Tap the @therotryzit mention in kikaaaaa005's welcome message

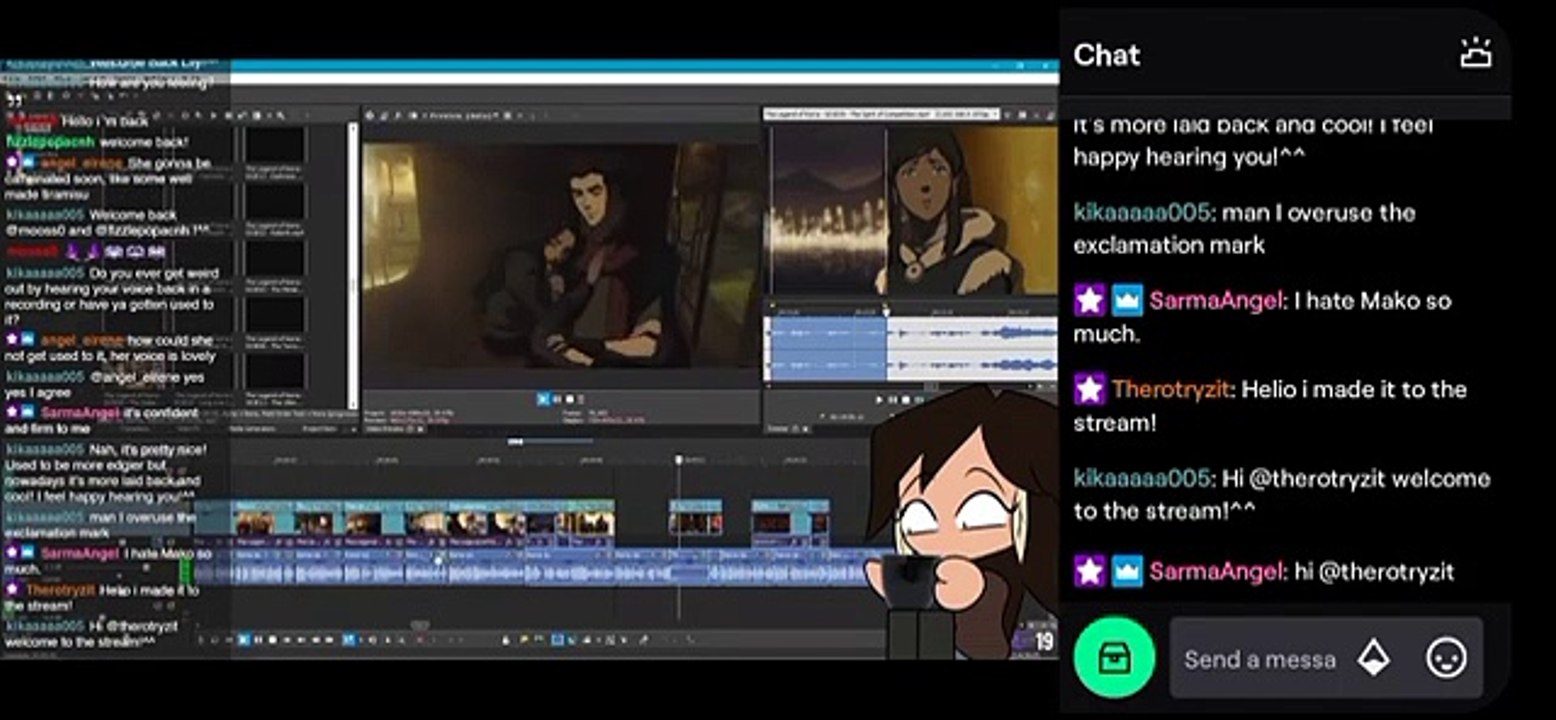(1317, 478)
